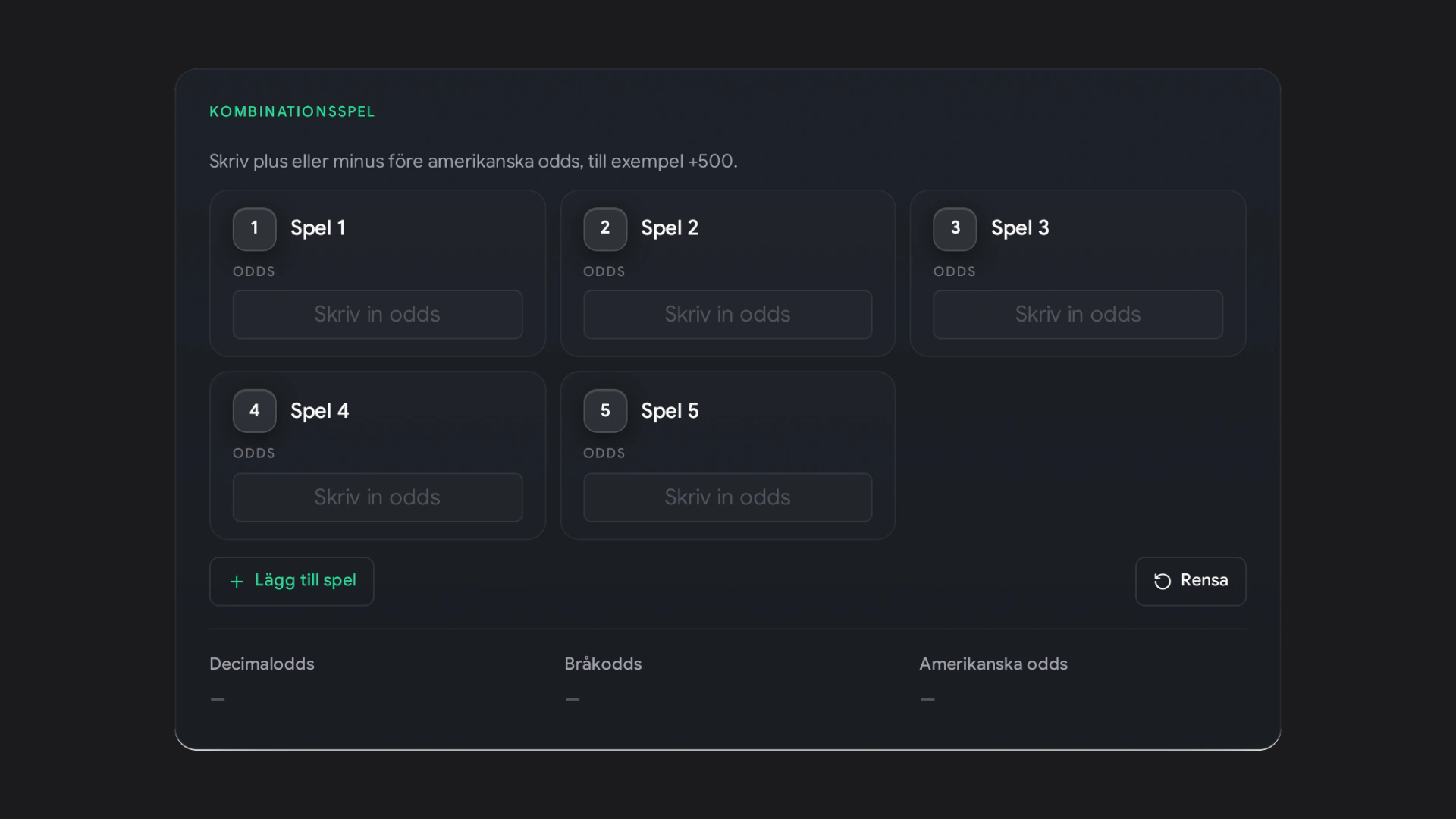Focus the Spel 2 odds input field
Image resolution: width=1456 pixels, height=819 pixels.
pos(728,315)
